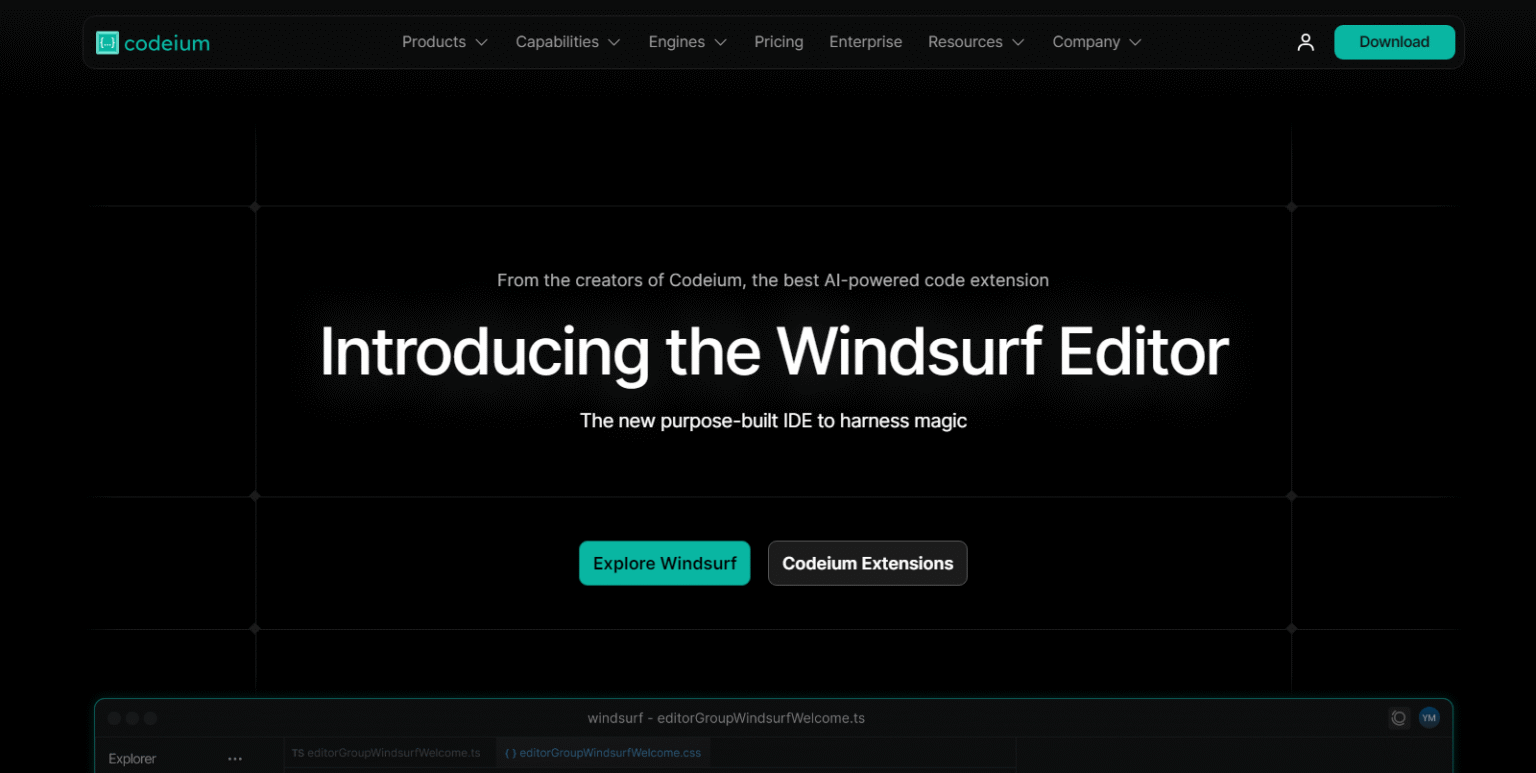Screen dimensions: 1536x773
Task: Click the Explore Windsurf button
Action: point(664,563)
